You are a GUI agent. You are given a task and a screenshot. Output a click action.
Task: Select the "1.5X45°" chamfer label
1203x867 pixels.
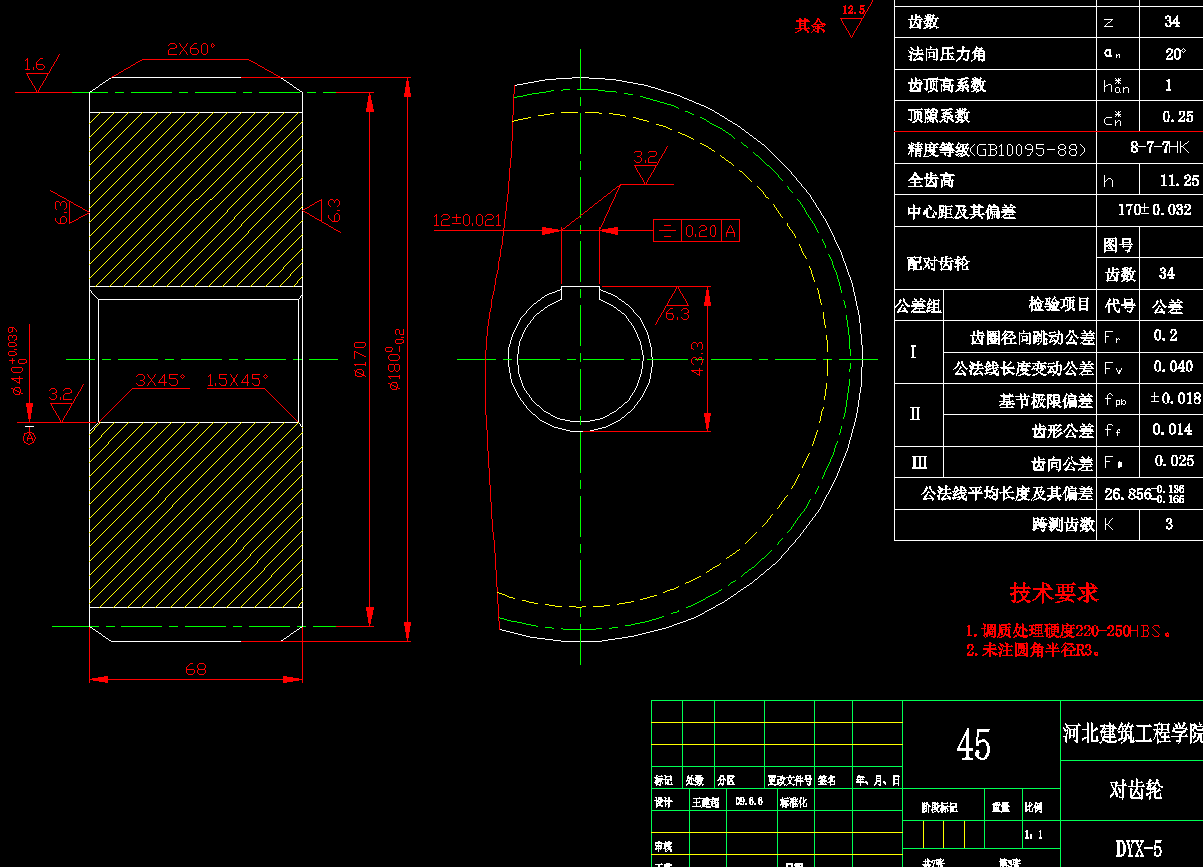click(237, 380)
